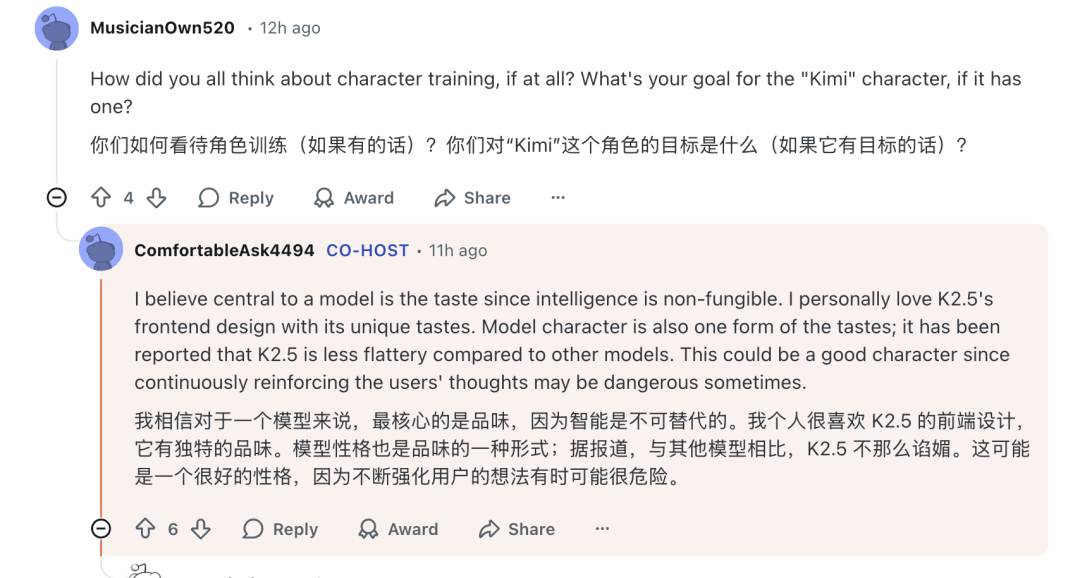Open the overflow menu on ComfortableAsk4494's reply

click(x=601, y=528)
